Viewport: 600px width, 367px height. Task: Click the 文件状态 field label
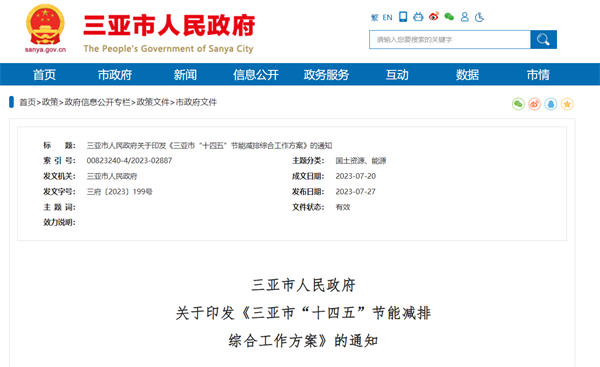click(x=308, y=207)
